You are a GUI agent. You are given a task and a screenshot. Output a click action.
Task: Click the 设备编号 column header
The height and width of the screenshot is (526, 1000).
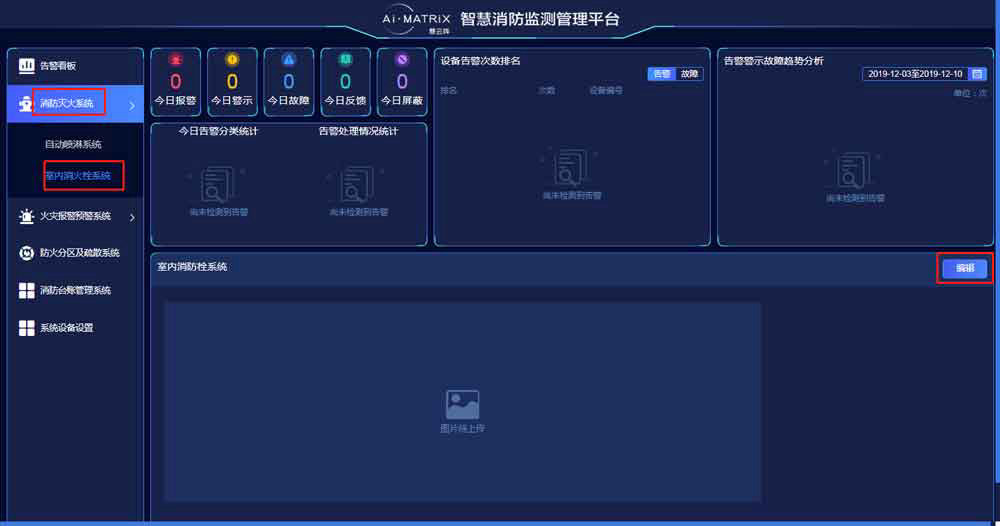[606, 91]
